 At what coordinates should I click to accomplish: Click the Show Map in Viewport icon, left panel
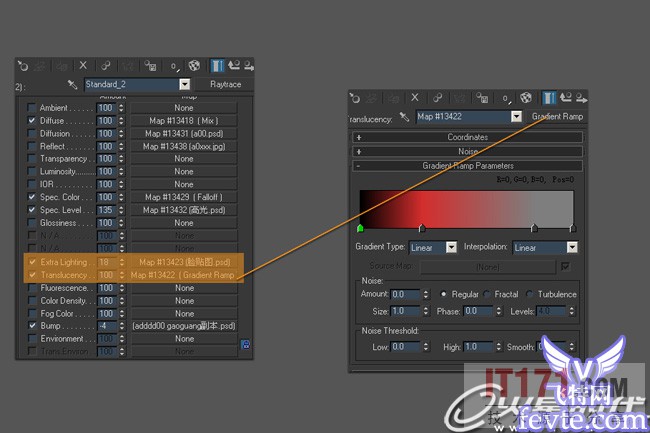pyautogui.click(x=194, y=65)
